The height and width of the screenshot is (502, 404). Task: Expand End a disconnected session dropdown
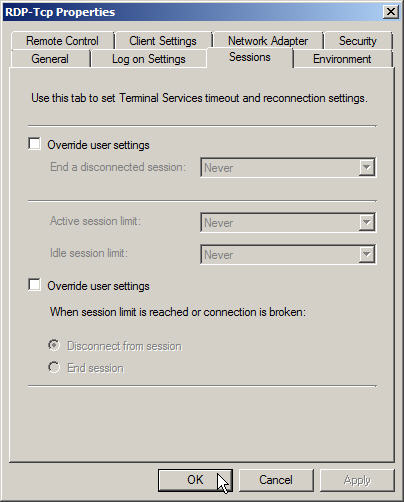tap(367, 167)
